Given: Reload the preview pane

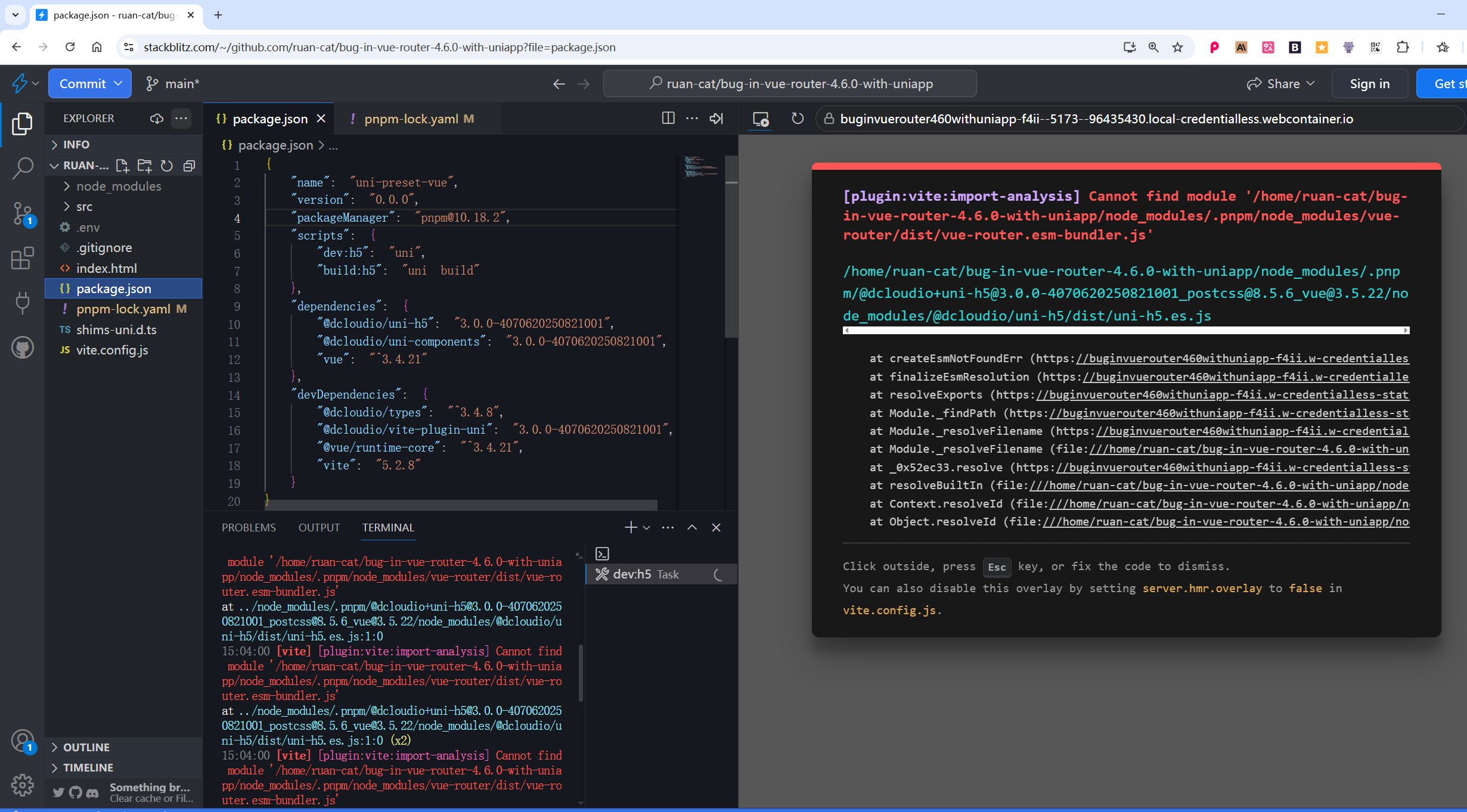Looking at the screenshot, I should 797,119.
